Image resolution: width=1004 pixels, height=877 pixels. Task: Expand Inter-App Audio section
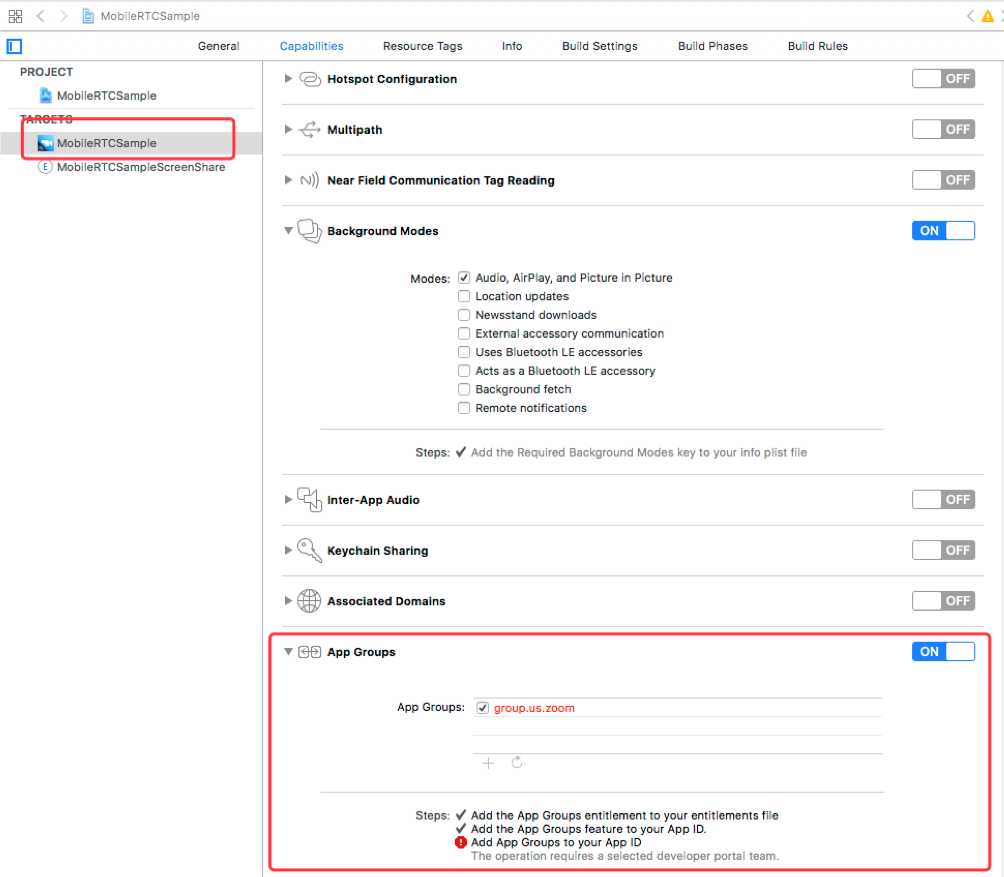tap(288, 499)
